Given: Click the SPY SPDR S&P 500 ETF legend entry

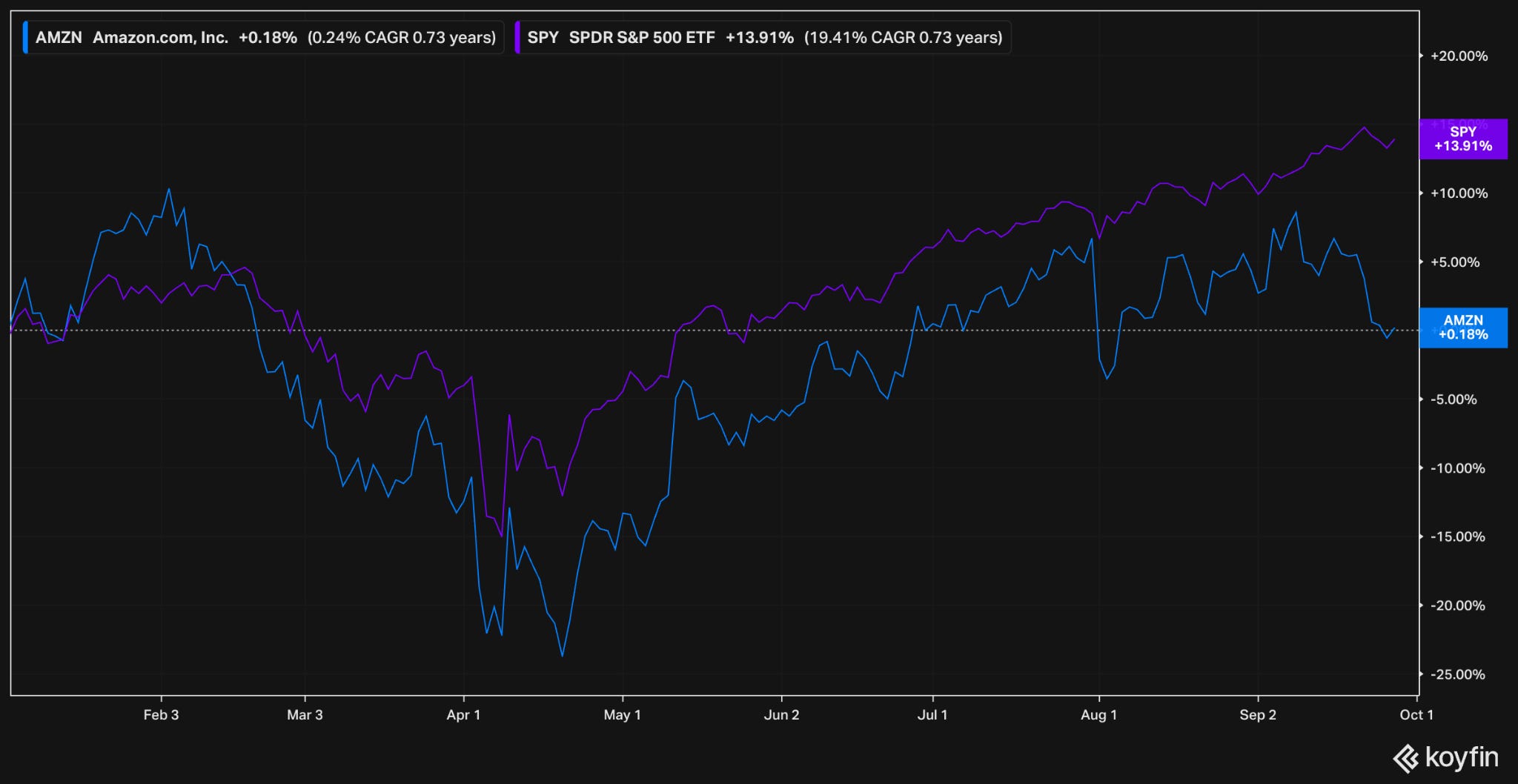Looking at the screenshot, I should tap(762, 38).
